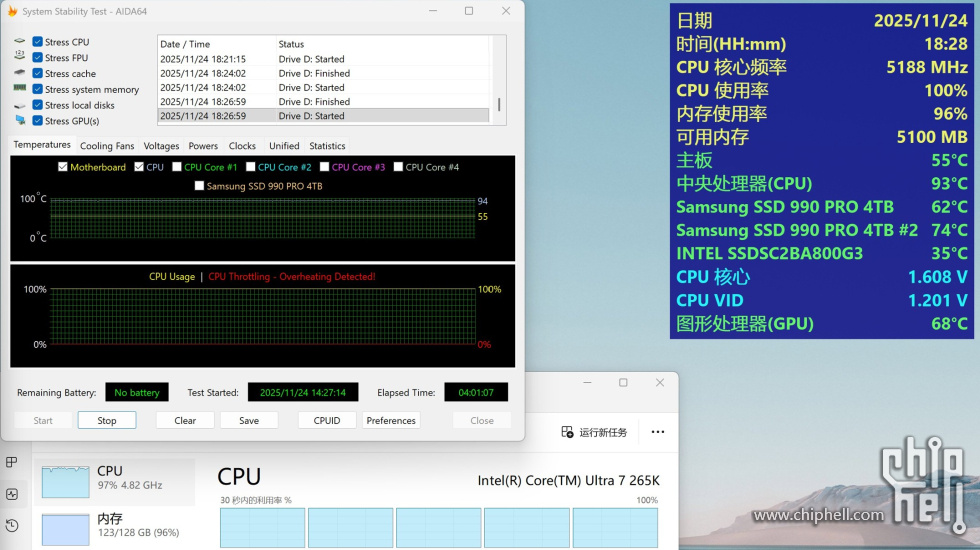The image size is (980, 550).
Task: Click Test Started value 2025/11/24 14:27:14
Action: tap(302, 392)
